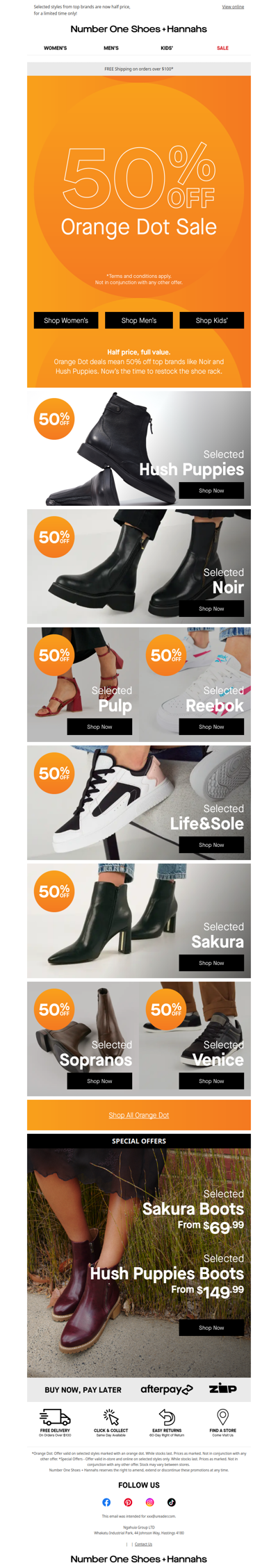Click the Sakura green boots image
278x1568 pixels.
click(x=139, y=921)
